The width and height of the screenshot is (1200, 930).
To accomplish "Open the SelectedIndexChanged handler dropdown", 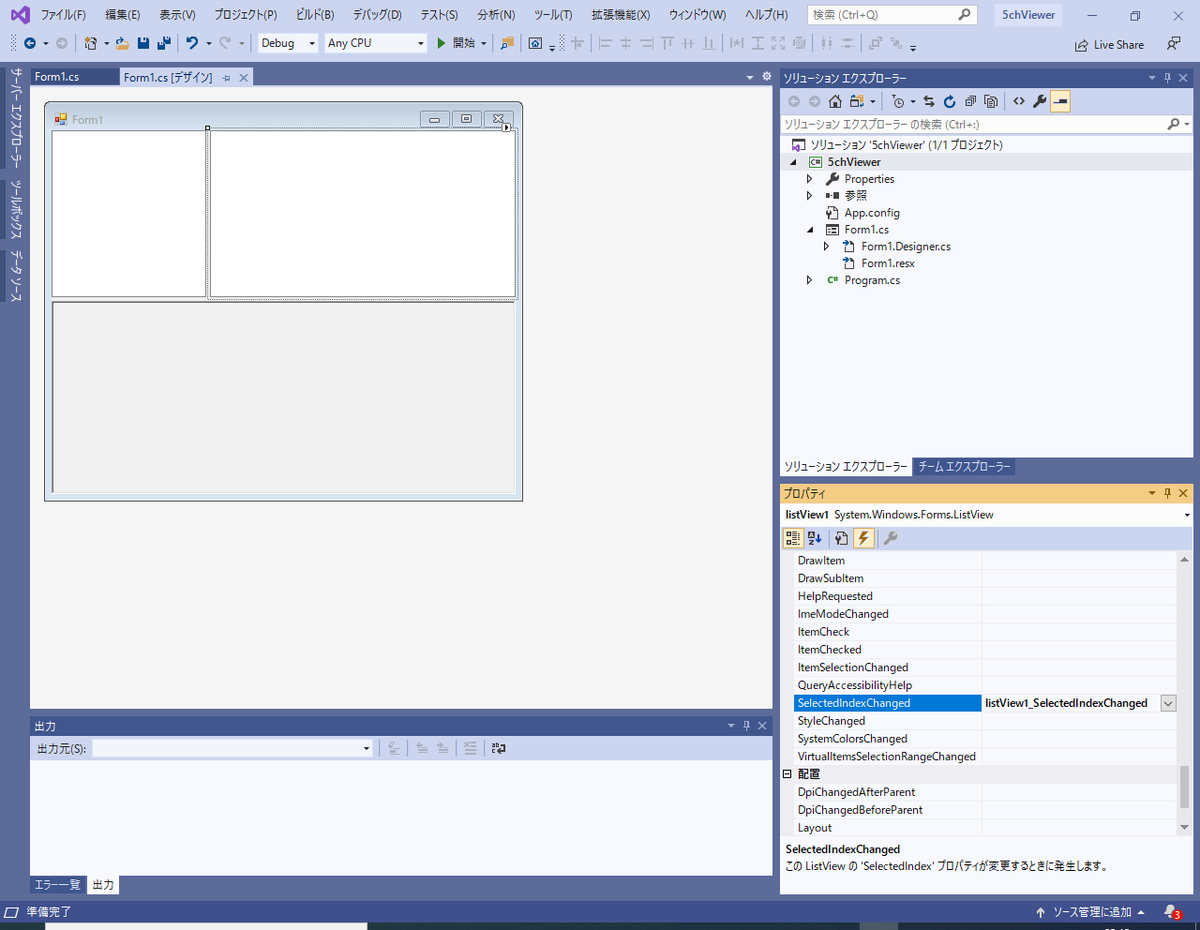I will (1168, 703).
